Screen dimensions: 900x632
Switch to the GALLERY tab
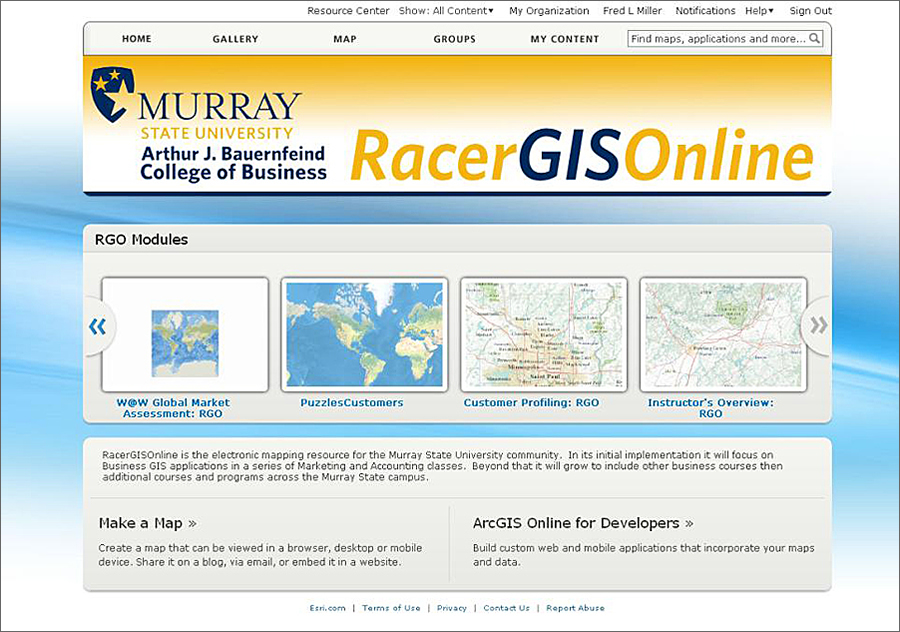point(235,38)
